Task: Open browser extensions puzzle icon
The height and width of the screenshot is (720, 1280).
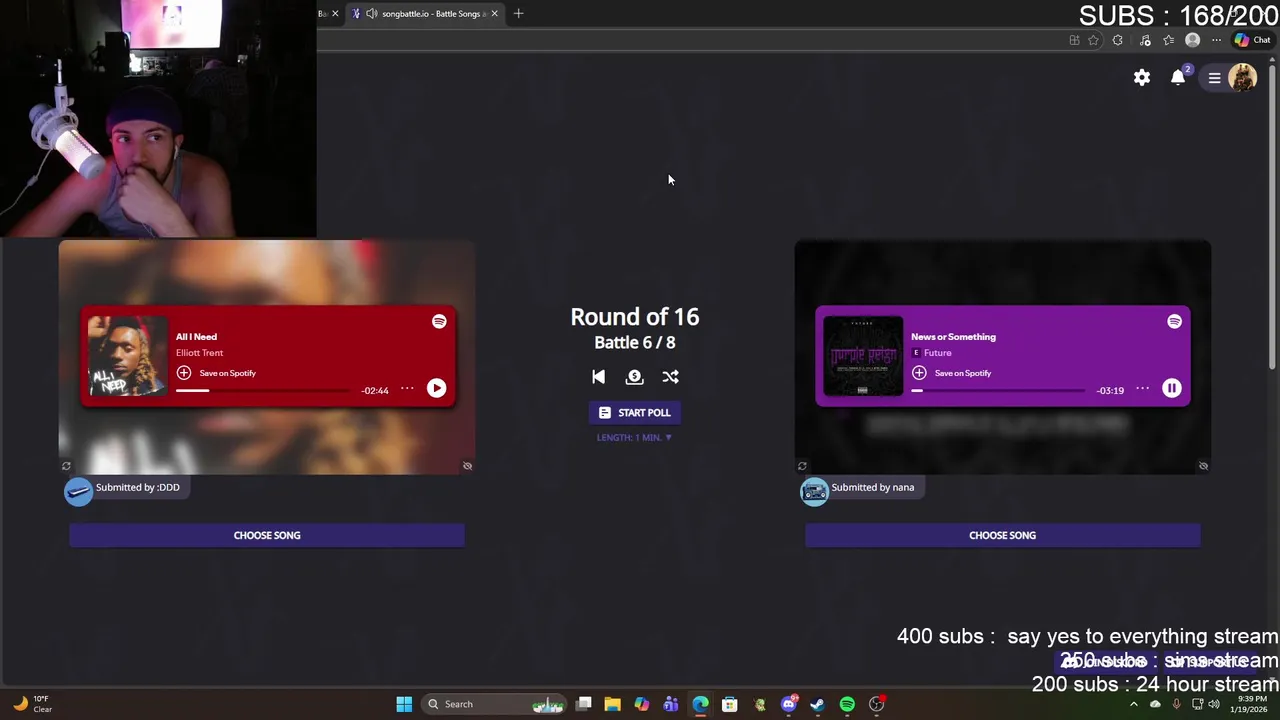Action: pyautogui.click(x=1118, y=40)
